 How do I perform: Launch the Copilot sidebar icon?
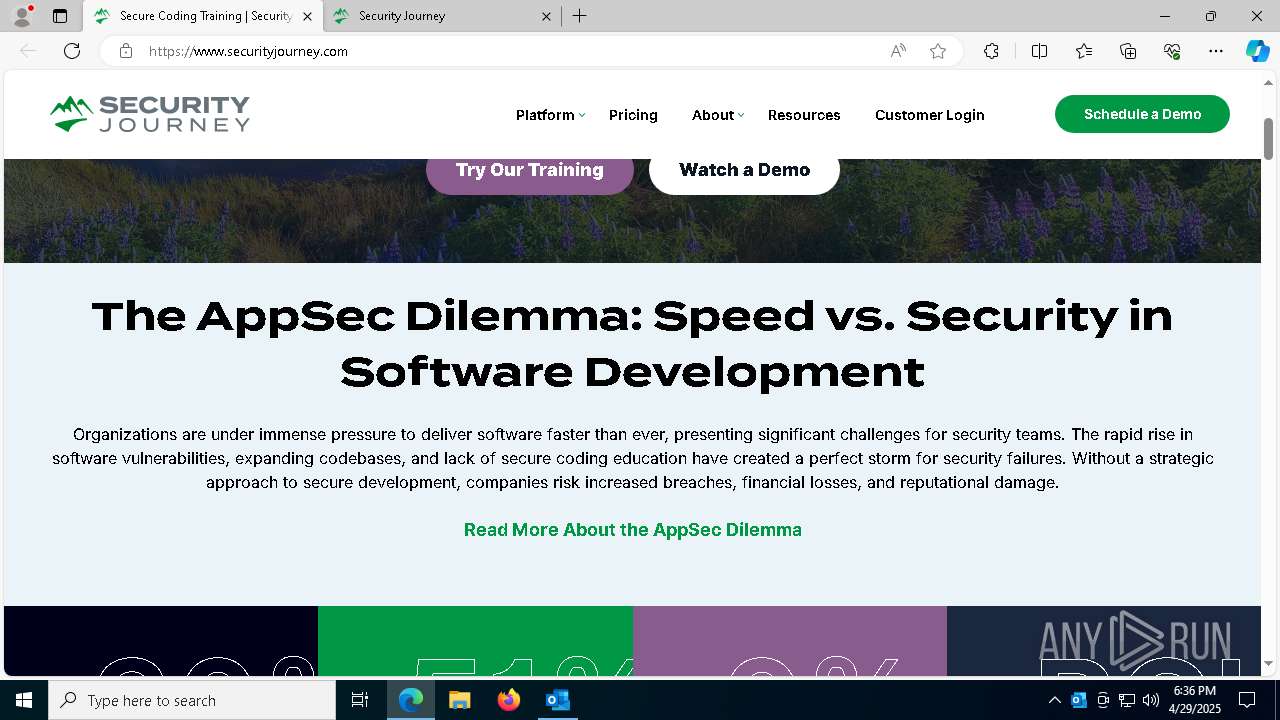pyautogui.click(x=1257, y=51)
